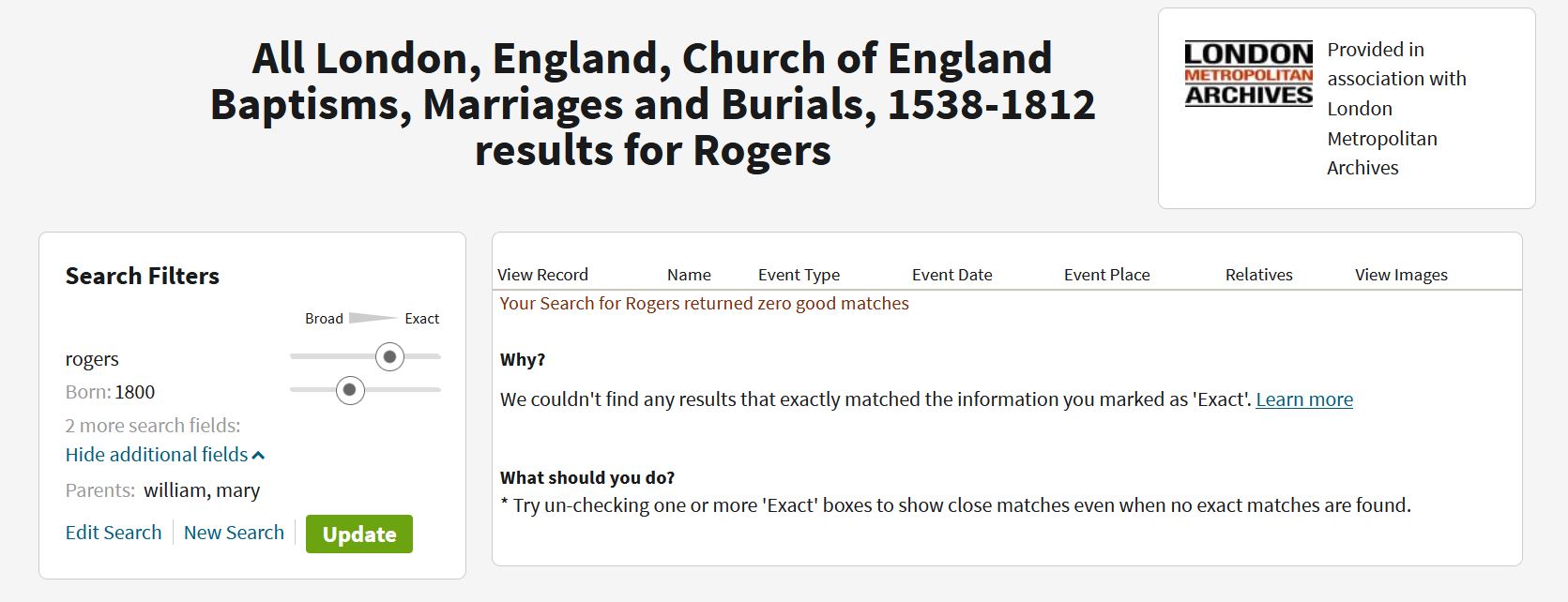Collapse the Hide additional fields section
The width and height of the screenshot is (1568, 602).
point(165,455)
